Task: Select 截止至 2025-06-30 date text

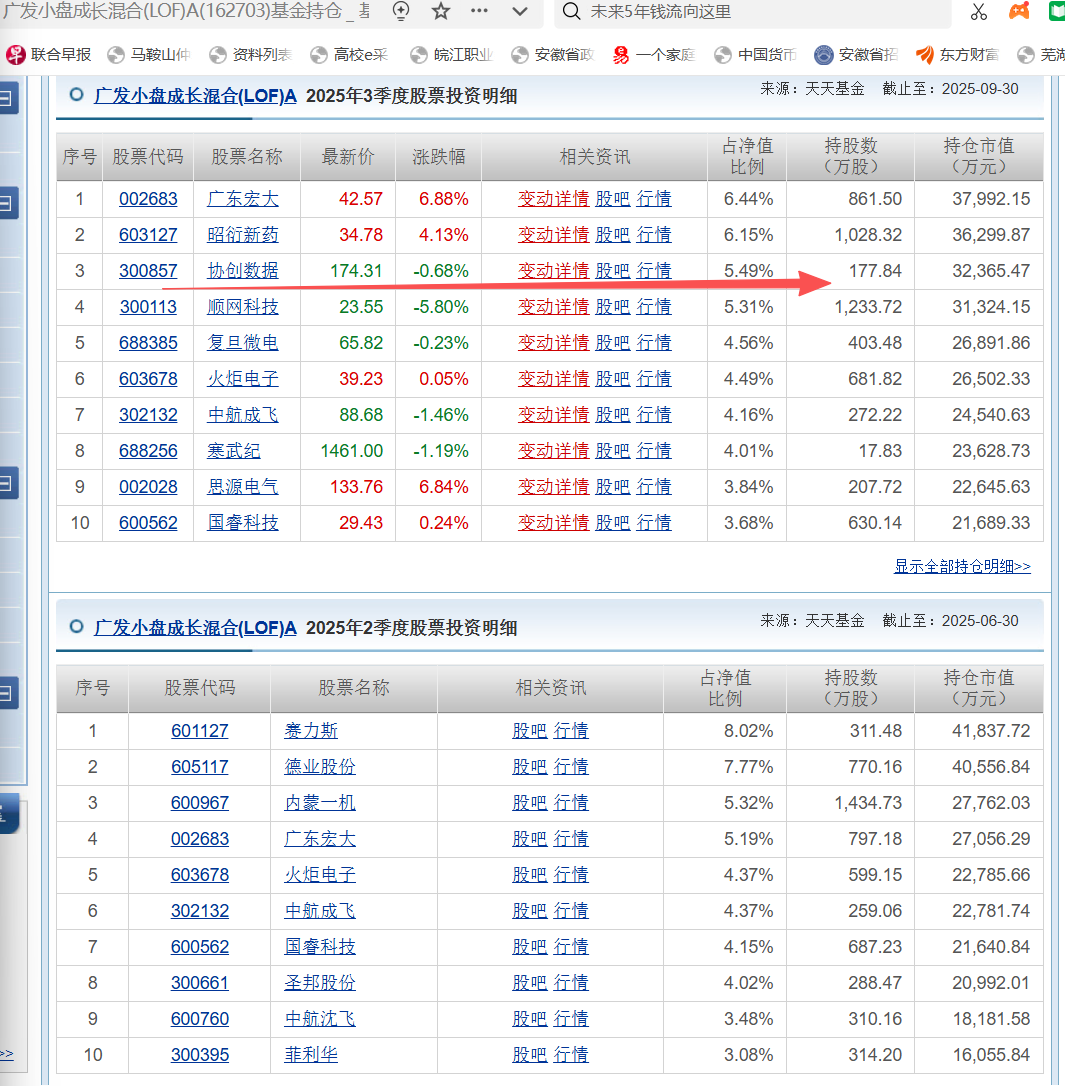Action: (x=950, y=621)
